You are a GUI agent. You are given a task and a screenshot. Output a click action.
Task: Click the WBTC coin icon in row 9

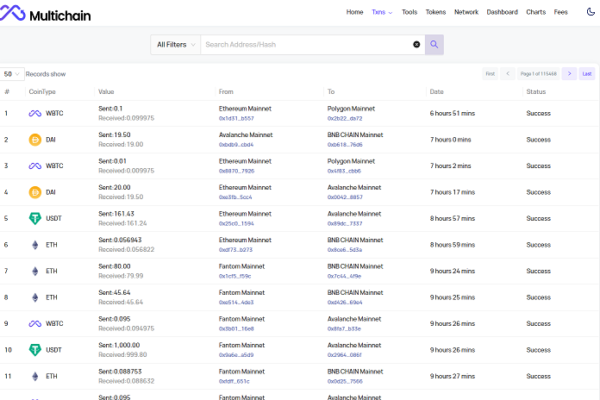(35, 324)
